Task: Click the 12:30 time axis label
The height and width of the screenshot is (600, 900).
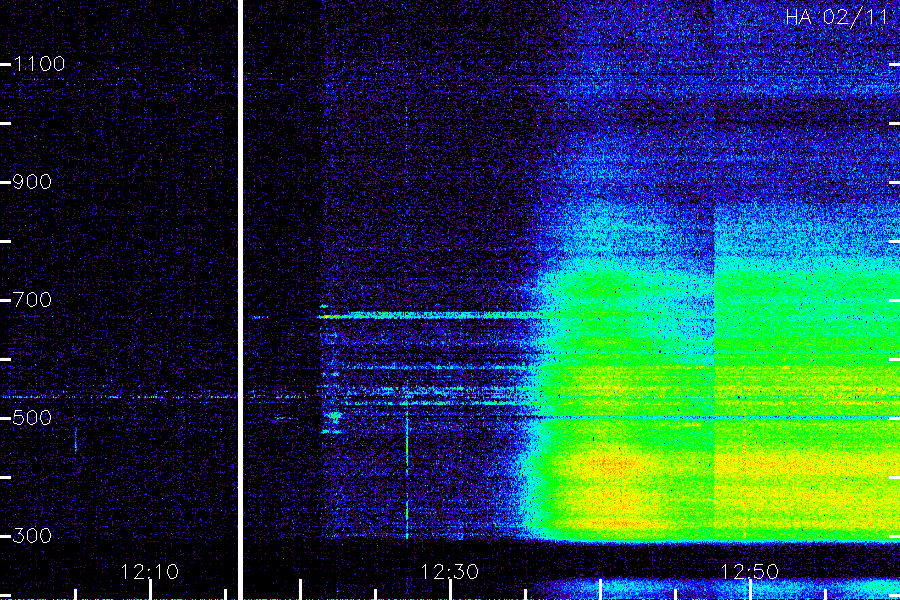Action: pos(449,572)
